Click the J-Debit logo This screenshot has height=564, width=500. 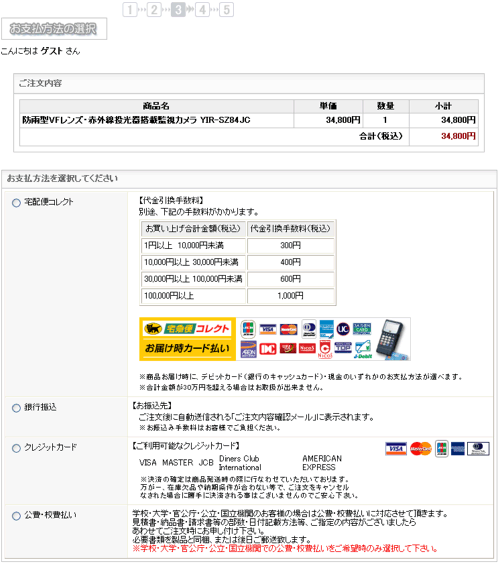(x=363, y=349)
